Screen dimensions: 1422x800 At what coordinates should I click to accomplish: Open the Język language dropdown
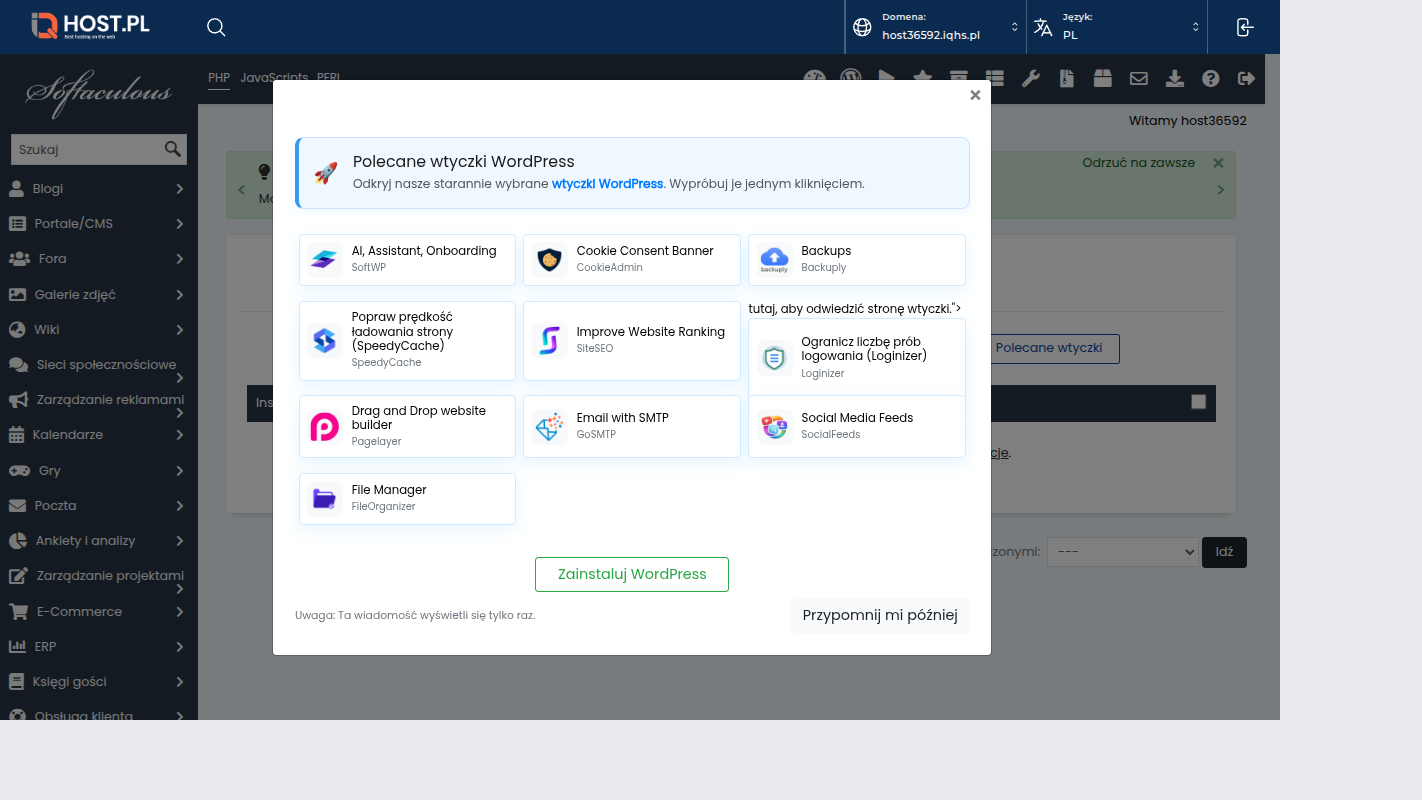pos(1117,27)
